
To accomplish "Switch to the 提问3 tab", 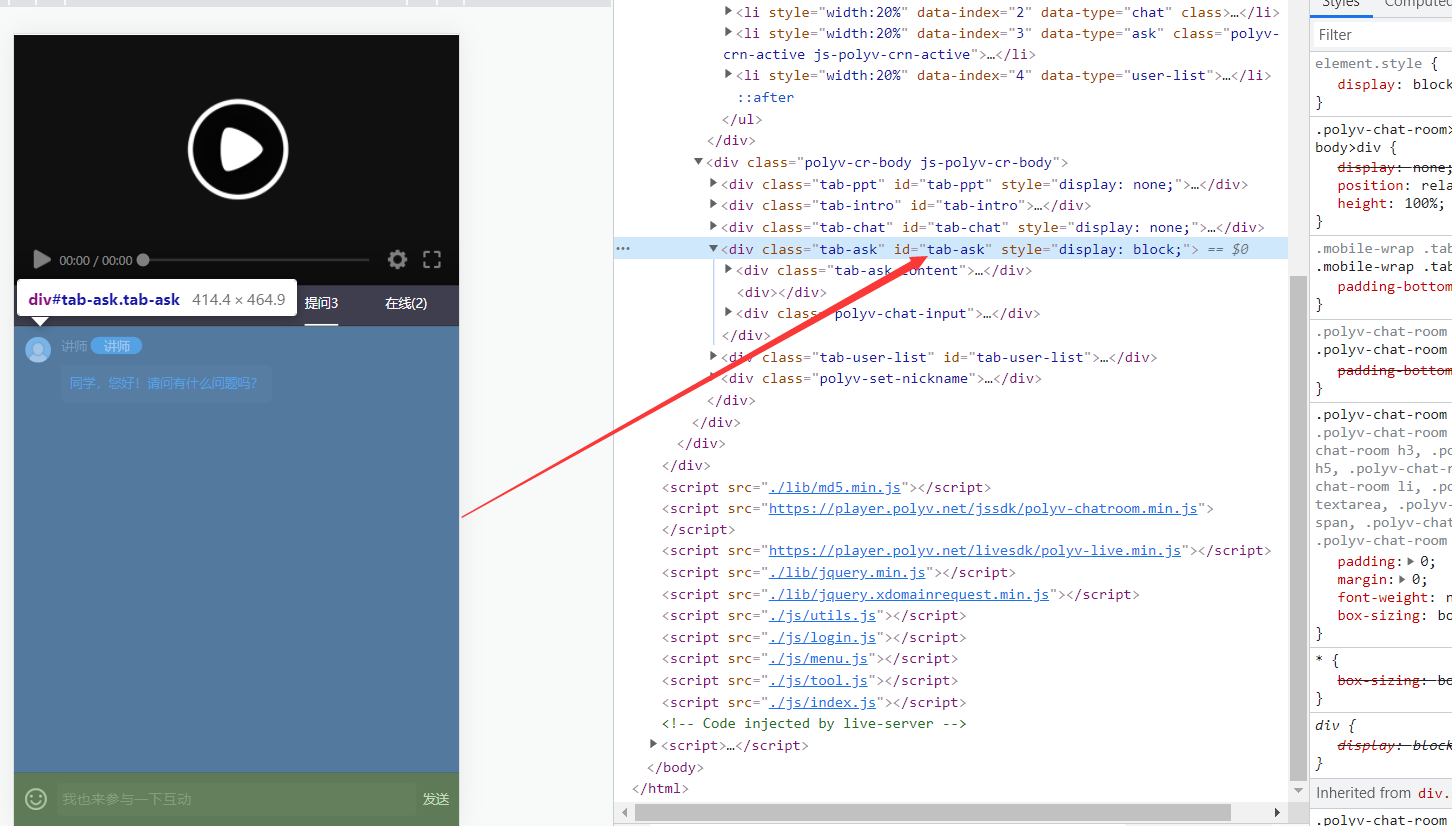I will (x=322, y=303).
